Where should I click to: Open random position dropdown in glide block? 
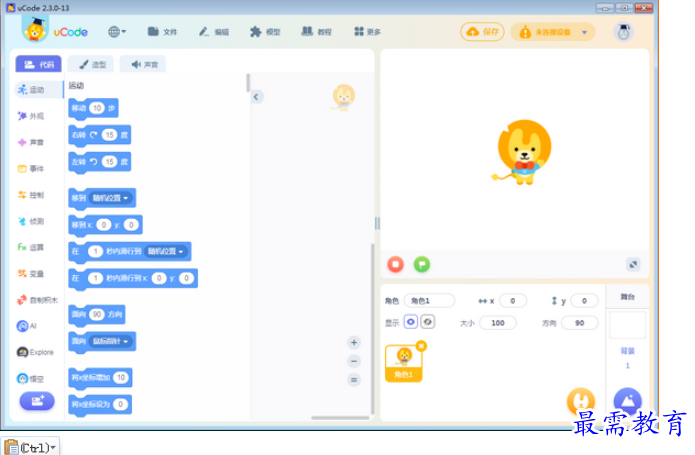pos(165,251)
